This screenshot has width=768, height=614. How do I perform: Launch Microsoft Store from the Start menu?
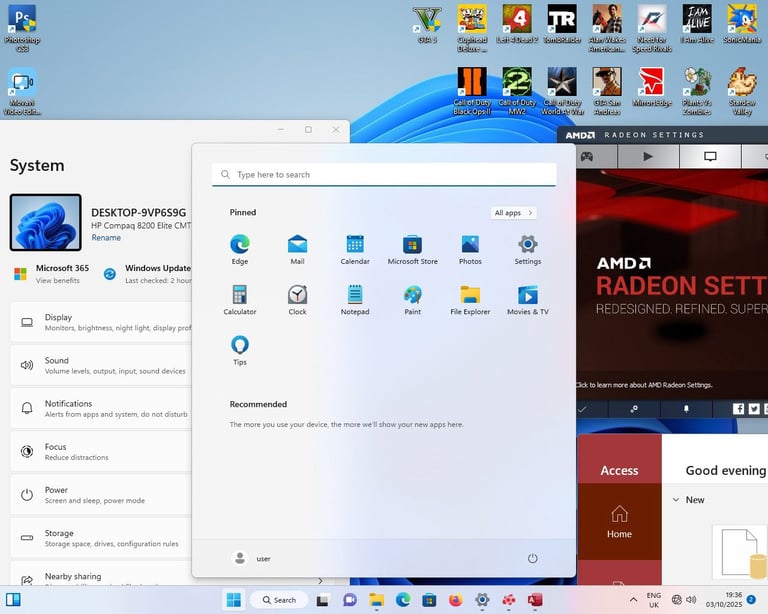[x=412, y=245]
